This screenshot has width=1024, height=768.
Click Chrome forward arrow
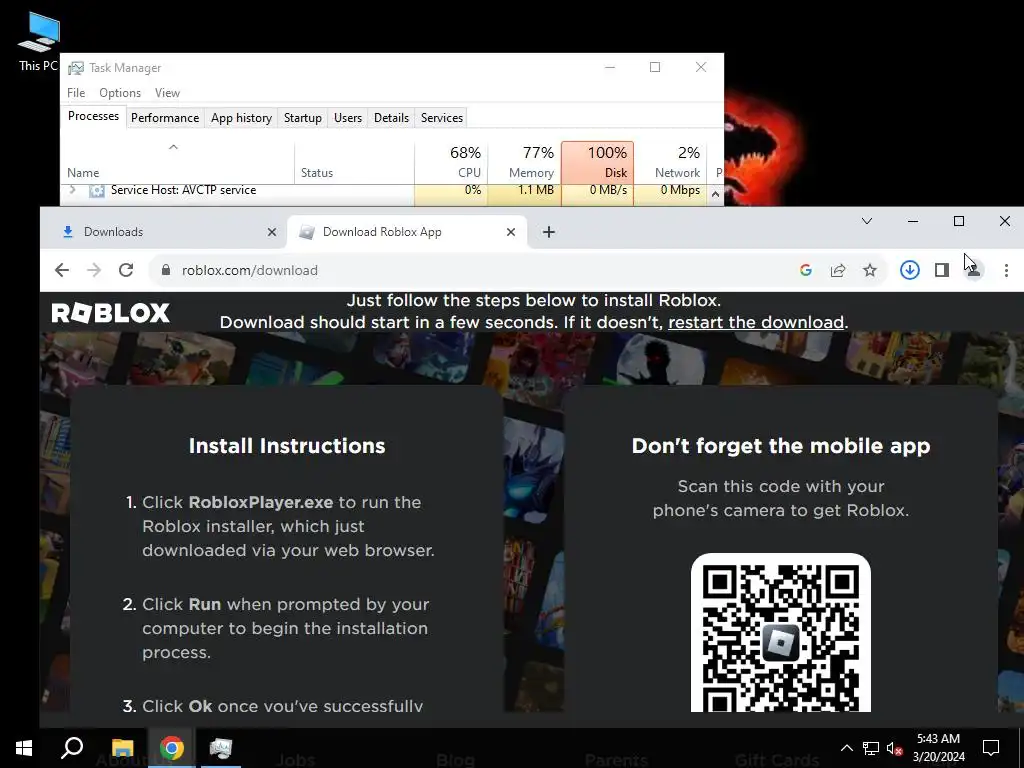(94, 270)
